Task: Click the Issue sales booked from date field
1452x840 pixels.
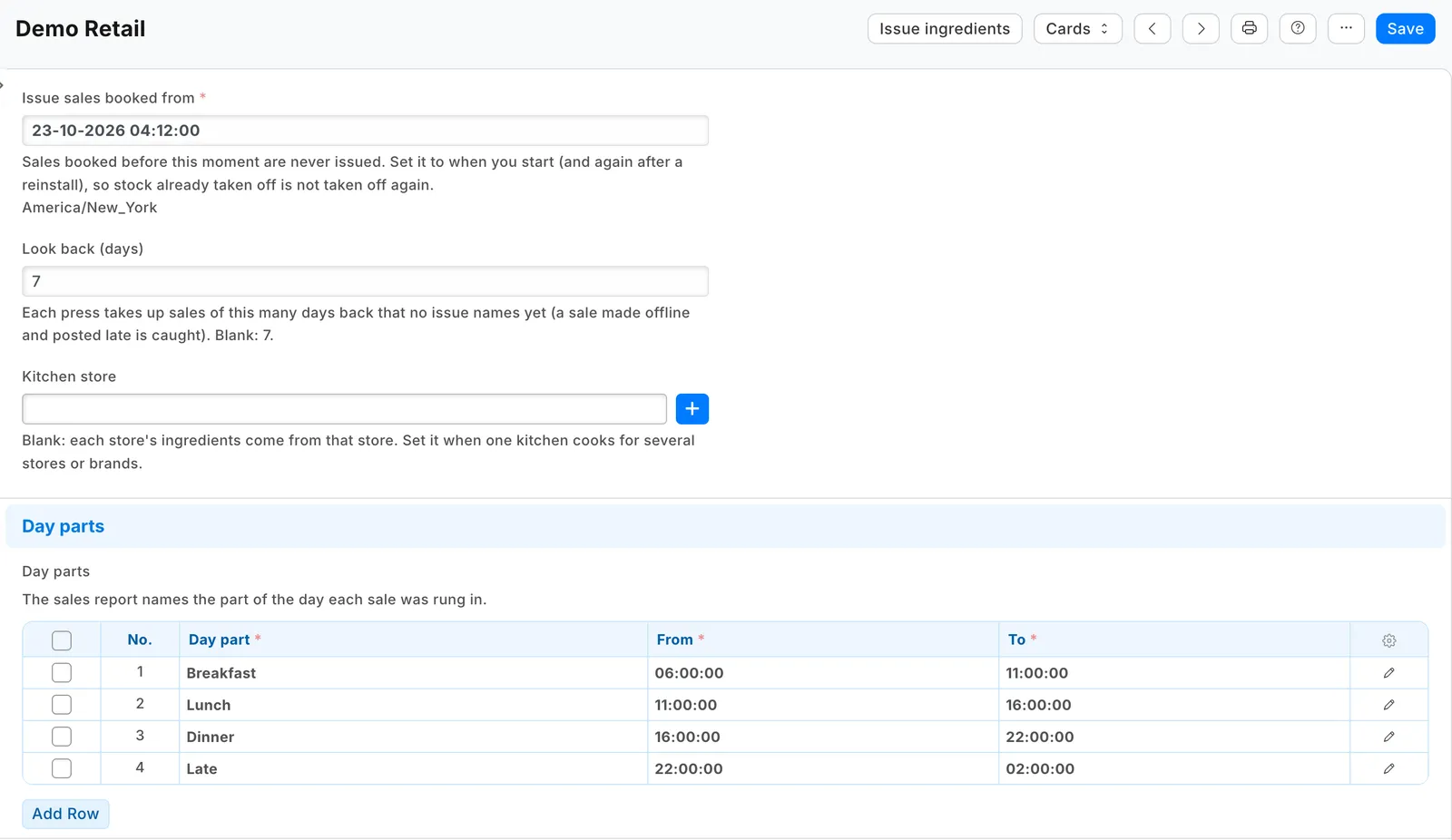Action: (365, 131)
